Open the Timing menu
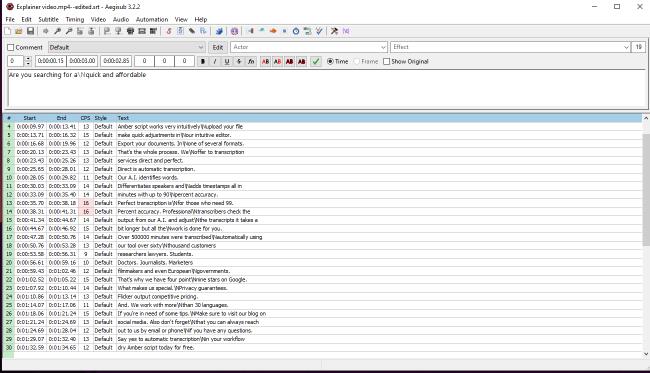The height and width of the screenshot is (373, 650). tap(75, 19)
